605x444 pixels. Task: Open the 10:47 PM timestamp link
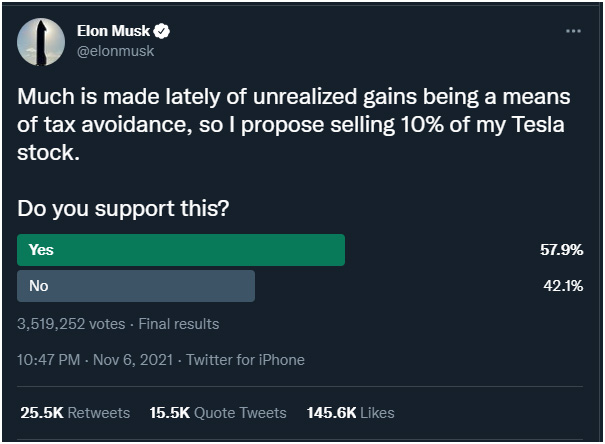click(49, 360)
